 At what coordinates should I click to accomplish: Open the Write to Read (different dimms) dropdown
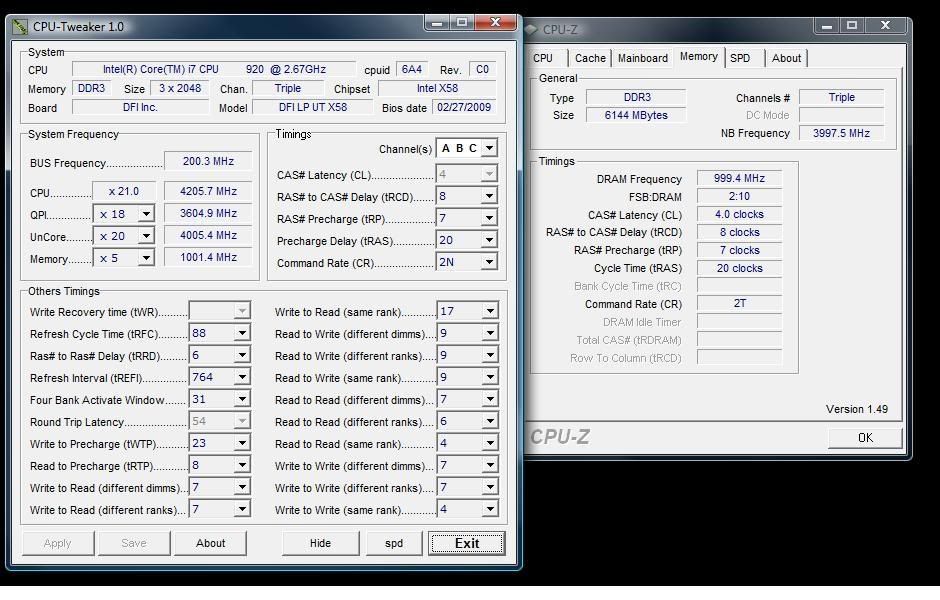click(242, 487)
